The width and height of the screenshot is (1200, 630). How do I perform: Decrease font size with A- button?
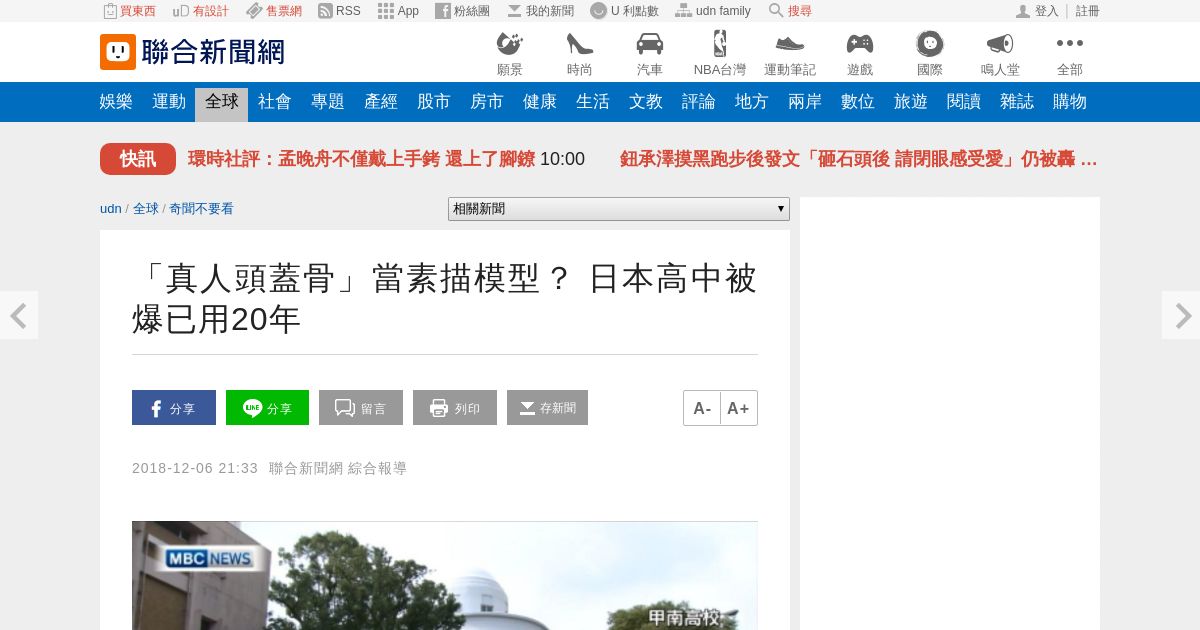[x=702, y=408]
